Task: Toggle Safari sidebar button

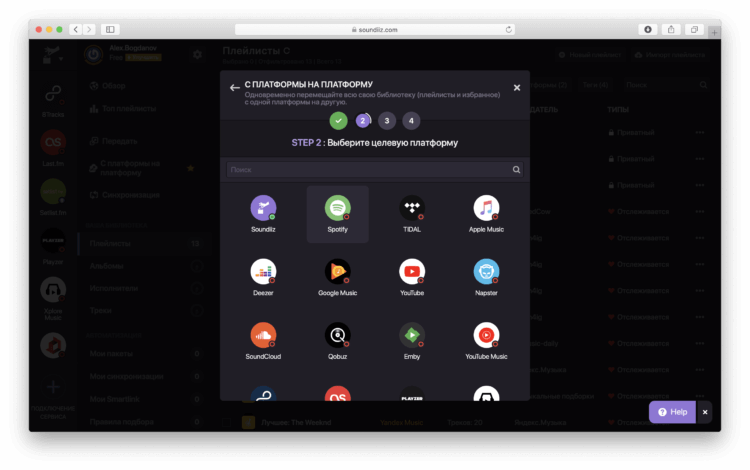Action: [x=110, y=30]
